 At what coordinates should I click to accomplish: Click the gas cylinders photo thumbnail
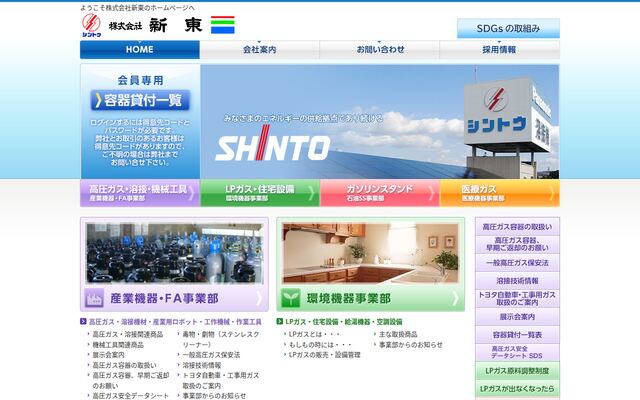pyautogui.click(x=175, y=253)
